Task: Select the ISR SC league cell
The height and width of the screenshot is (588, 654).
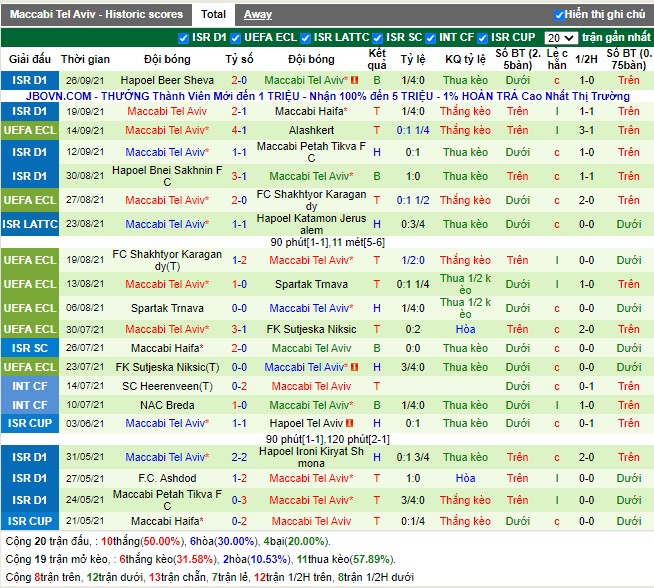Action: 30,348
